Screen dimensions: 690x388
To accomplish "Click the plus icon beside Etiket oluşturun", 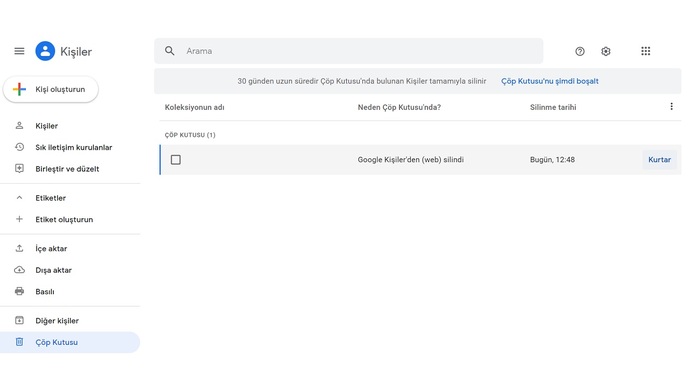I will click(19, 219).
